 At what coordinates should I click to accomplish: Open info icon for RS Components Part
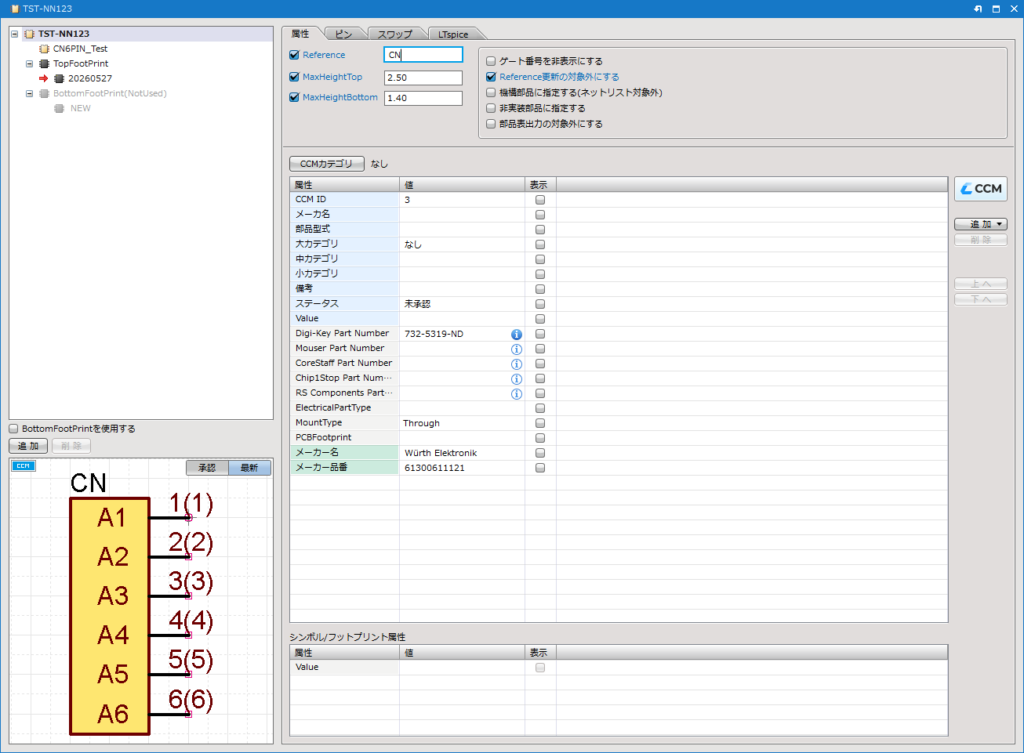pos(517,394)
